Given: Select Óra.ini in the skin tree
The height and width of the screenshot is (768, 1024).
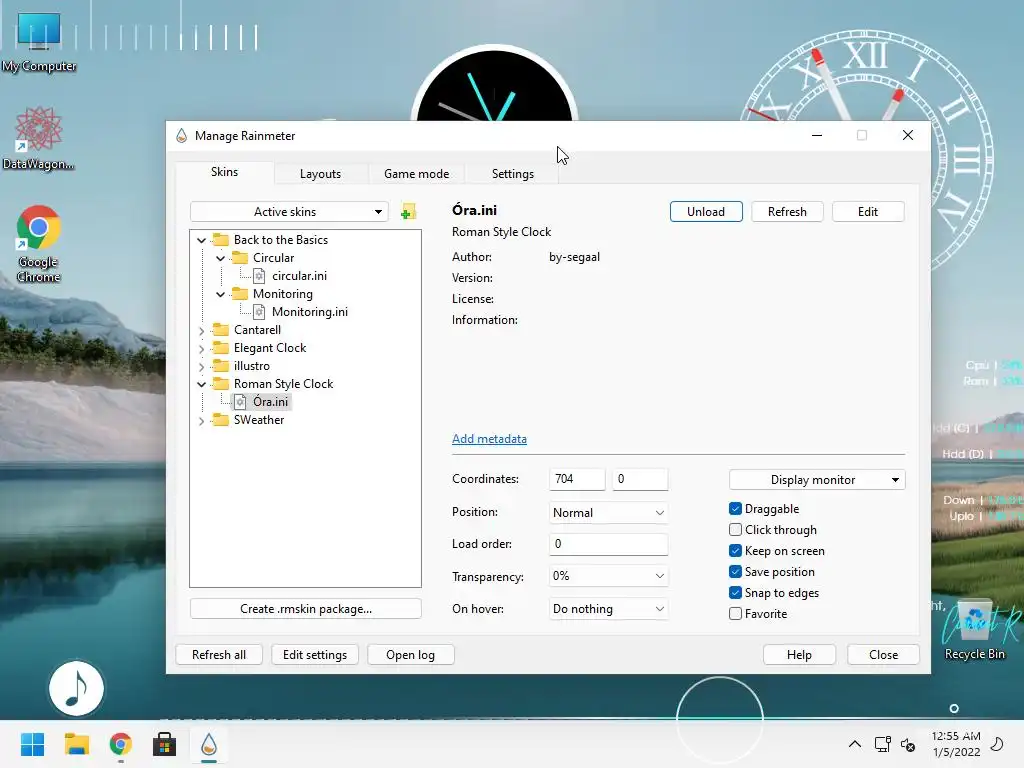Looking at the screenshot, I should pos(270,402).
